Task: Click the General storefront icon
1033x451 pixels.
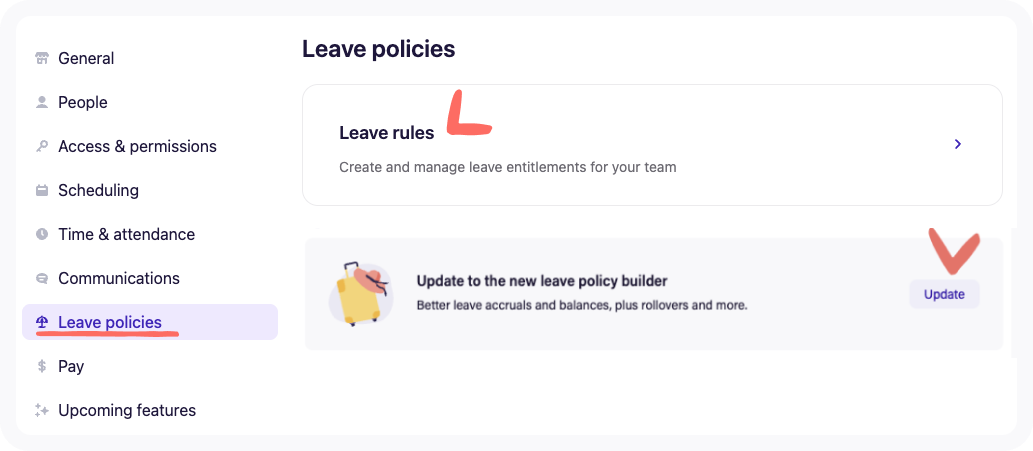Action: 42,58
